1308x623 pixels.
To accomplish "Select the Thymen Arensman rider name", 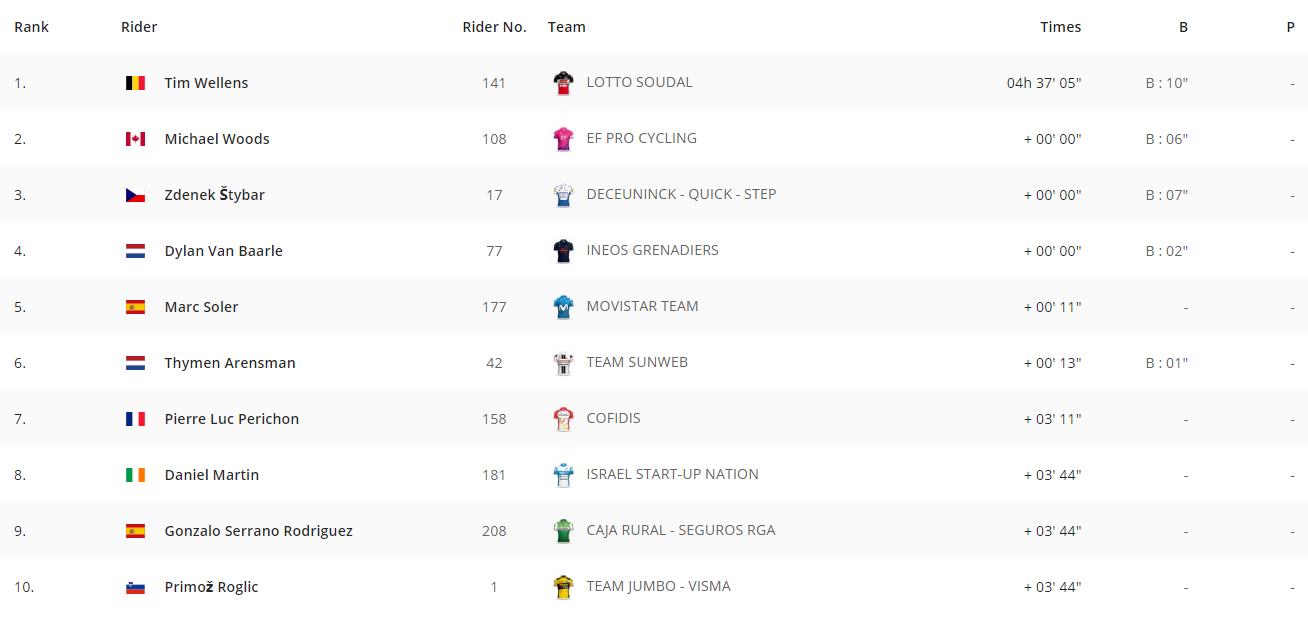I will point(230,363).
